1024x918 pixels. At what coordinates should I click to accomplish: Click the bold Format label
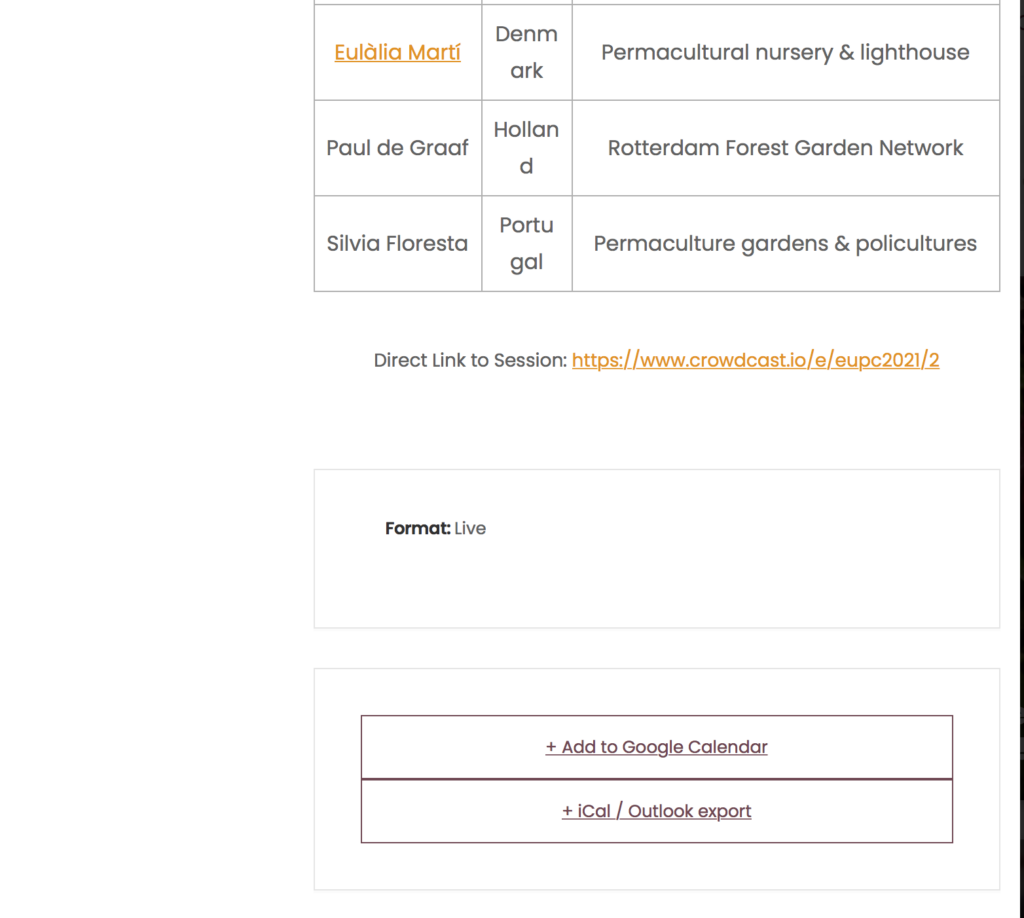click(417, 528)
